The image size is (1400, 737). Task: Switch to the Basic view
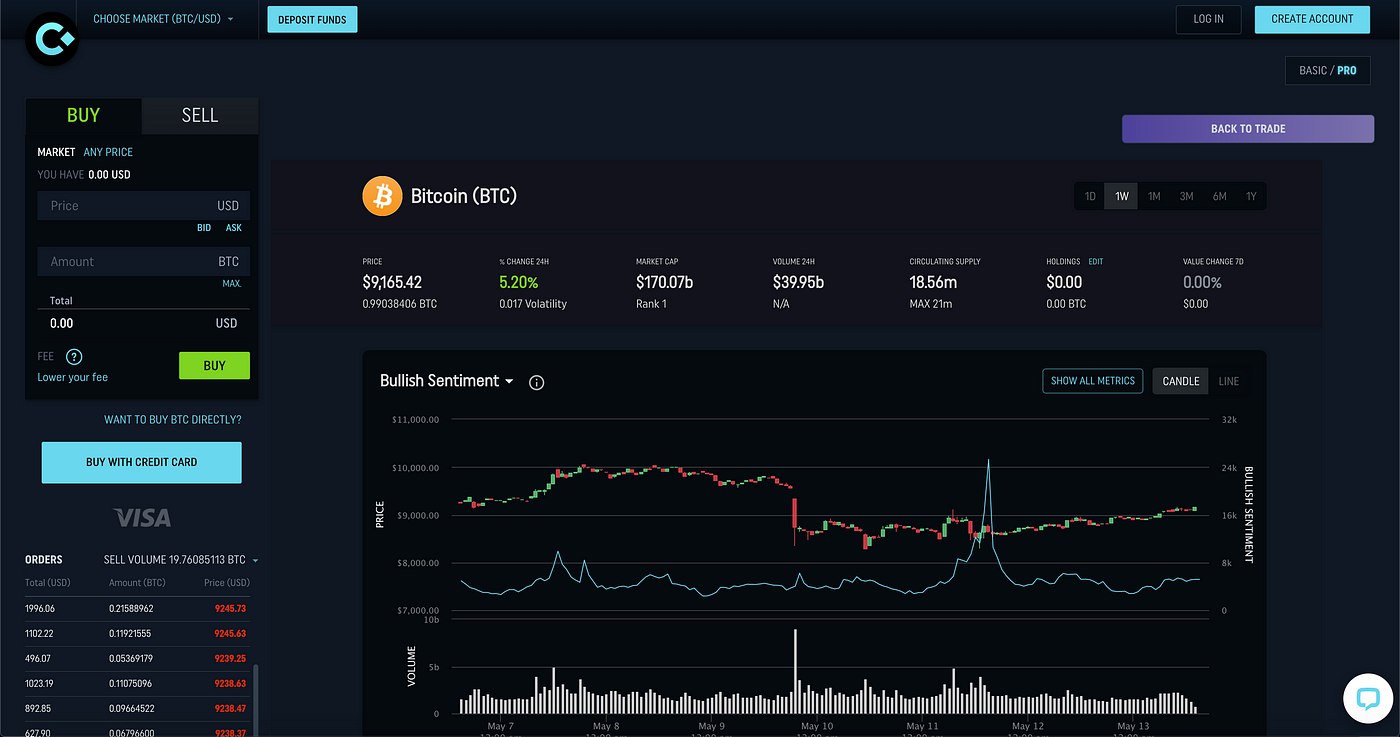(1313, 71)
